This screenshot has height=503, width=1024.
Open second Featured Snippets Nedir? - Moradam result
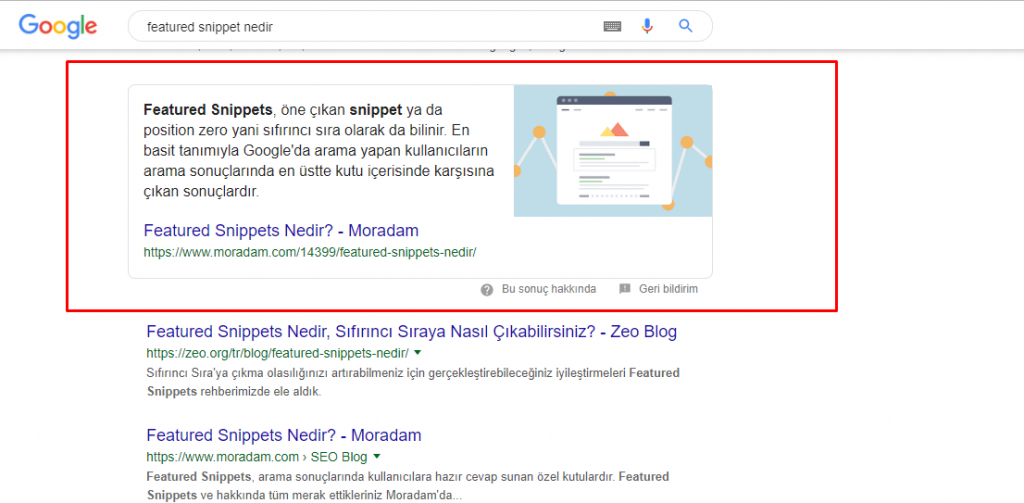tap(283, 435)
